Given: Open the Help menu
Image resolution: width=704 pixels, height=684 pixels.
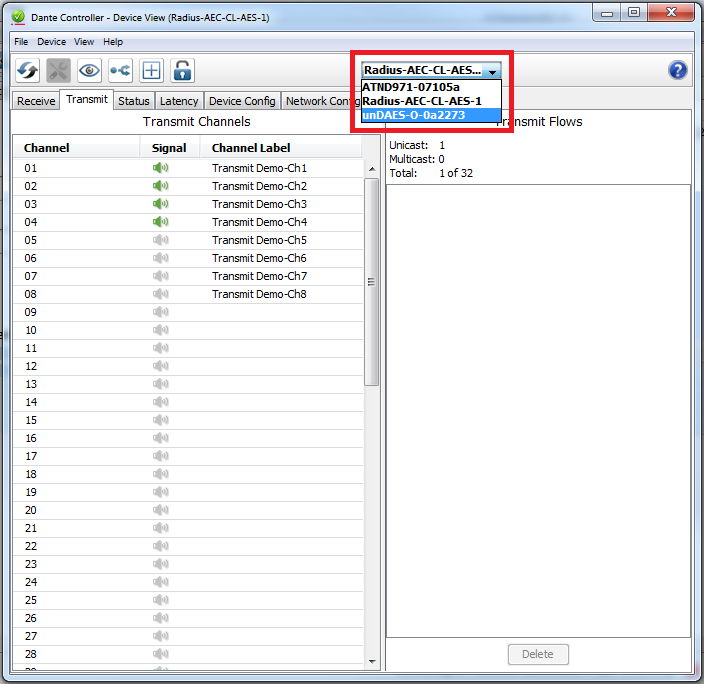Looking at the screenshot, I should point(113,42).
